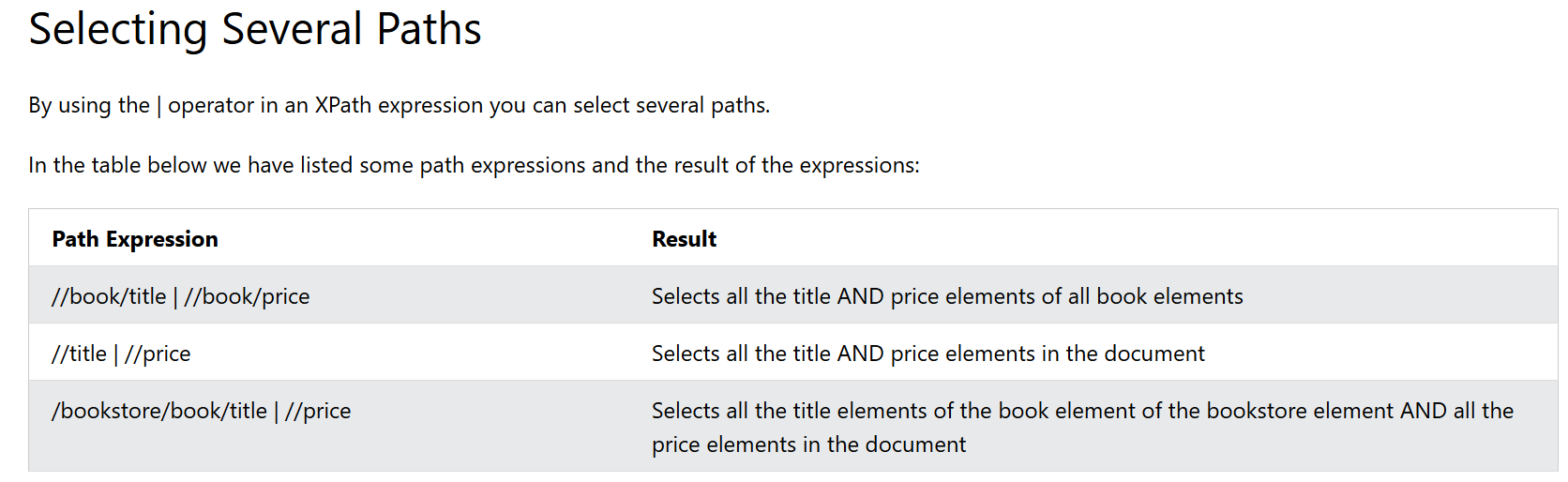The width and height of the screenshot is (1568, 482).
Task: Select the "//title | //price" expression cell
Action: tap(121, 354)
